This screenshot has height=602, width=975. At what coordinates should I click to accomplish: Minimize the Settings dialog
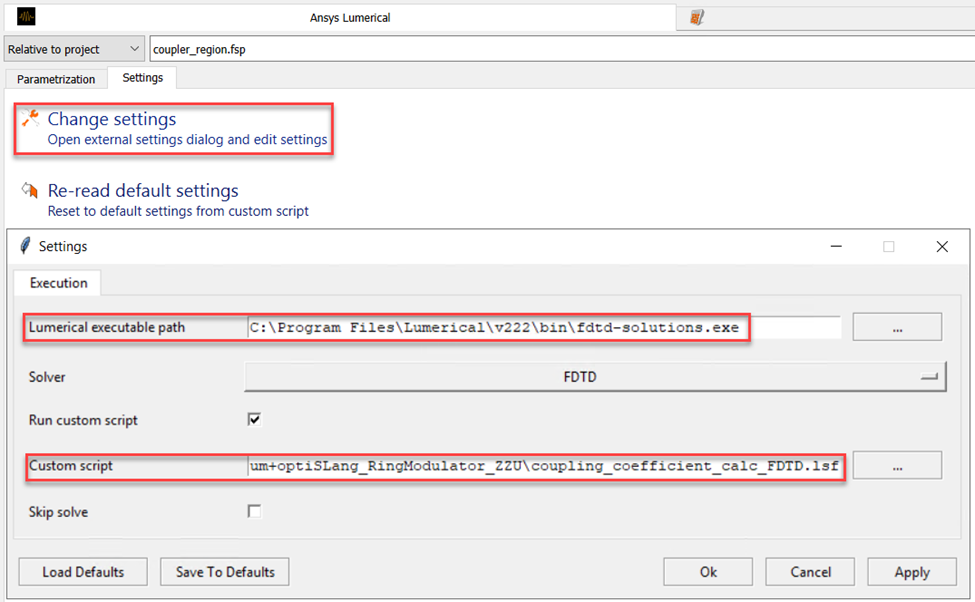pyautogui.click(x=836, y=246)
